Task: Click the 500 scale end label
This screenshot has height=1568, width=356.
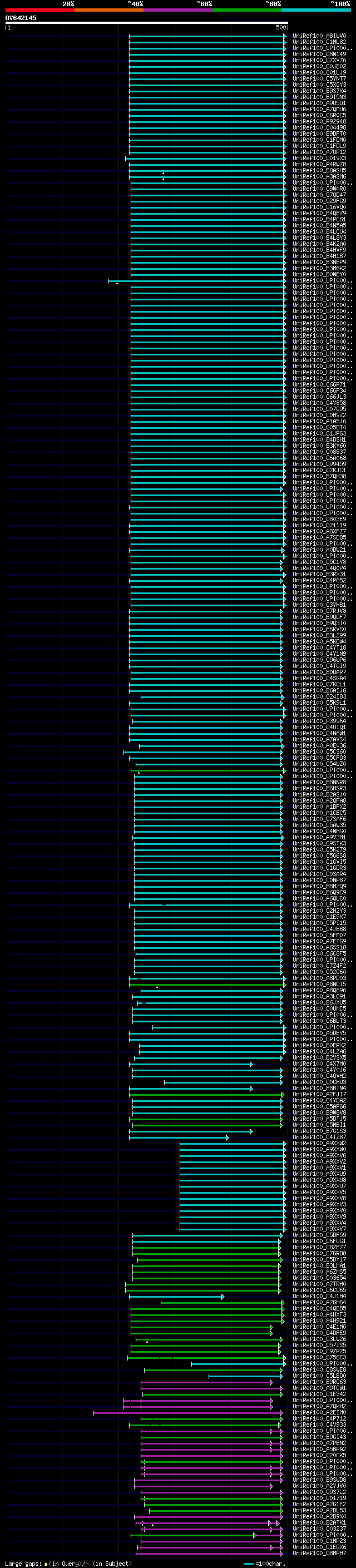Action: click(x=281, y=27)
